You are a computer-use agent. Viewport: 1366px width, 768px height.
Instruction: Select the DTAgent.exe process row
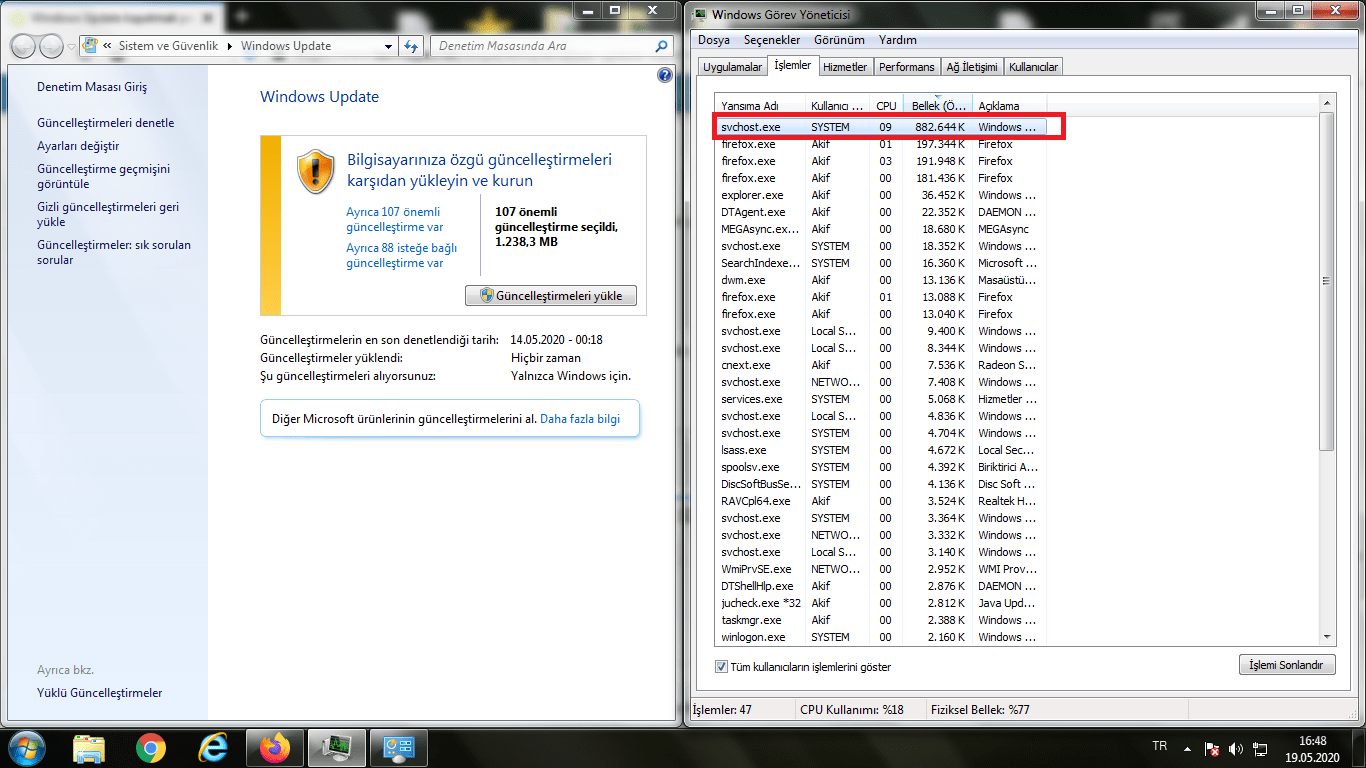(881, 212)
